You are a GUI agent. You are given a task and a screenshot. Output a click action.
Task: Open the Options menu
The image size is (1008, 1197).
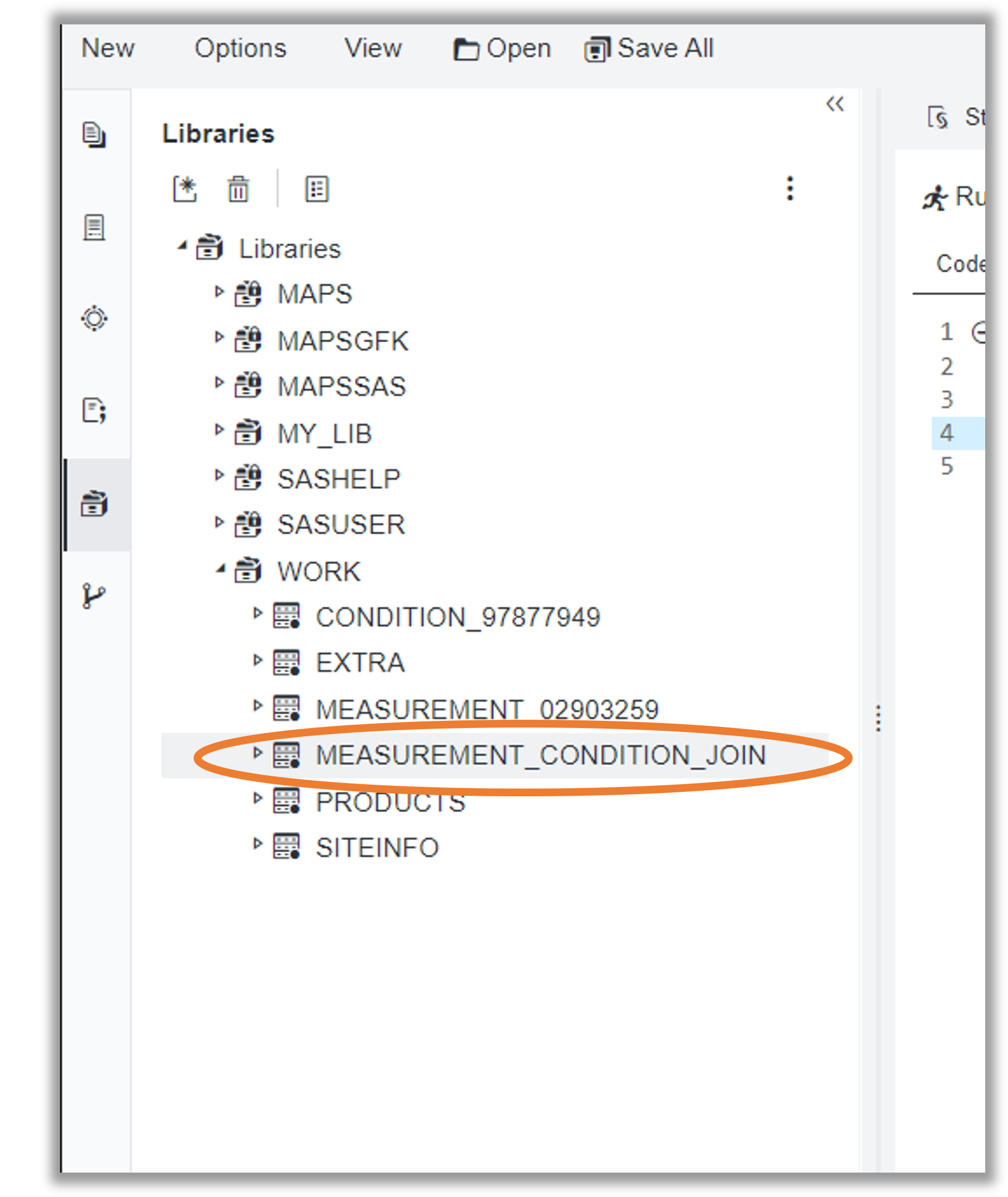pos(240,48)
